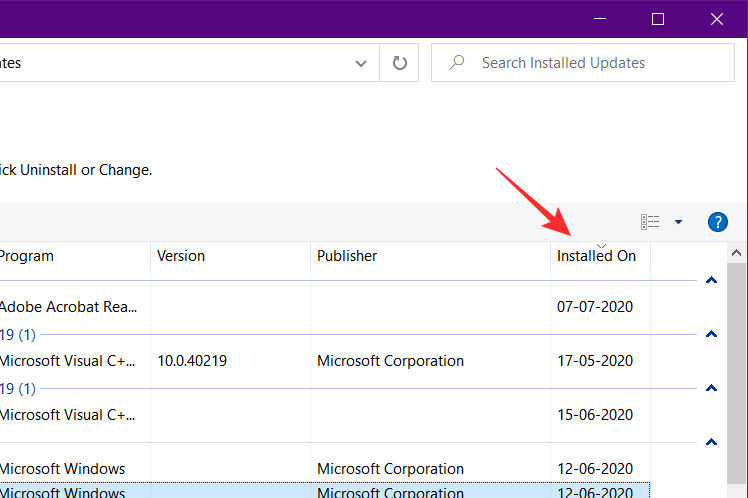Collapse the group with Visual C++ installed 15-06-2020

(711, 388)
